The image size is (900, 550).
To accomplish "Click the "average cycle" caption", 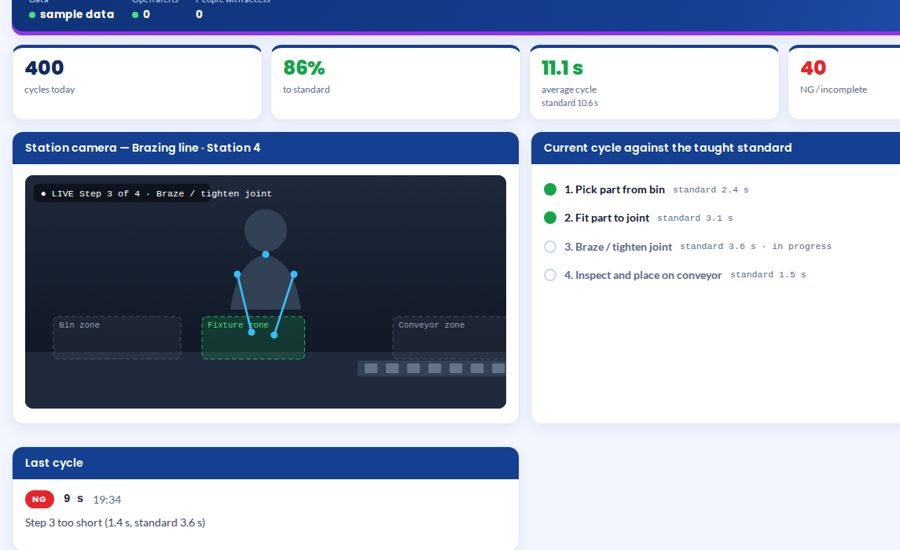I will tap(569, 90).
